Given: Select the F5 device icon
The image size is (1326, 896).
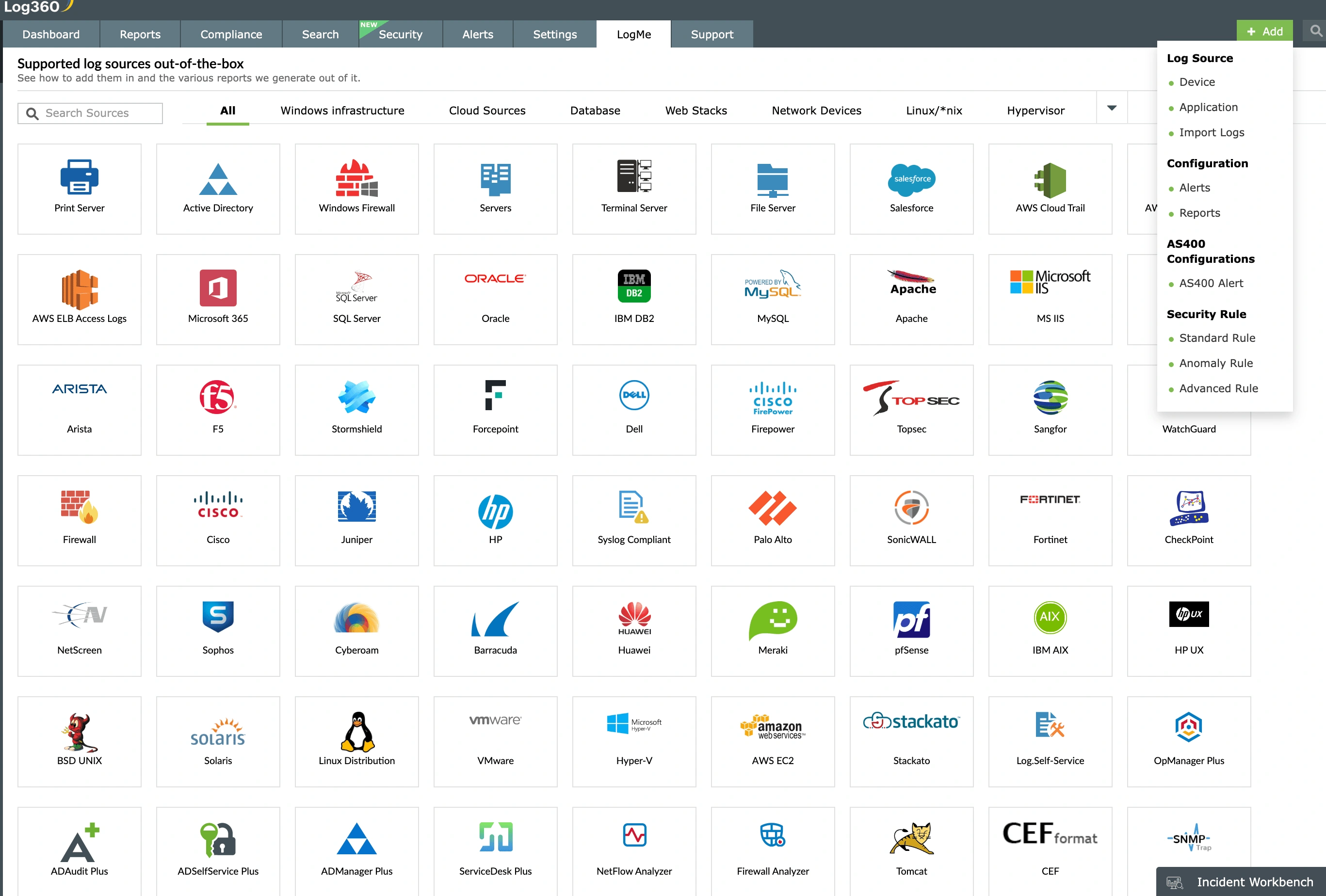Looking at the screenshot, I should (x=218, y=397).
